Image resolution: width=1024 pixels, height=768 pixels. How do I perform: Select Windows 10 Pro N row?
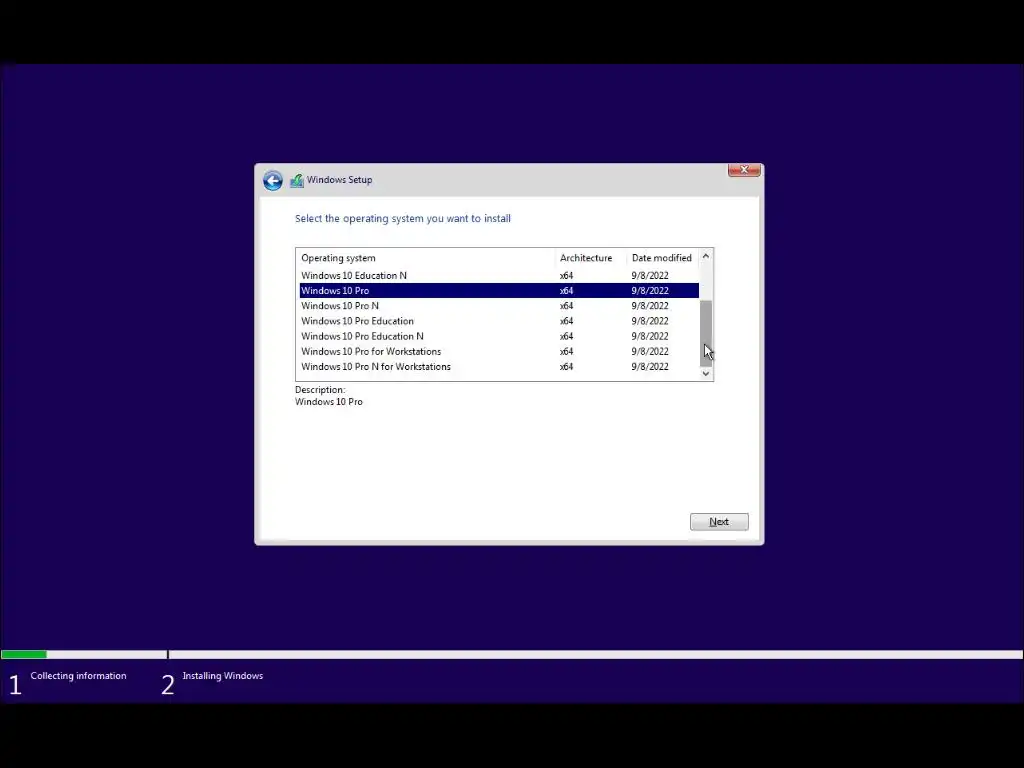tap(499, 306)
